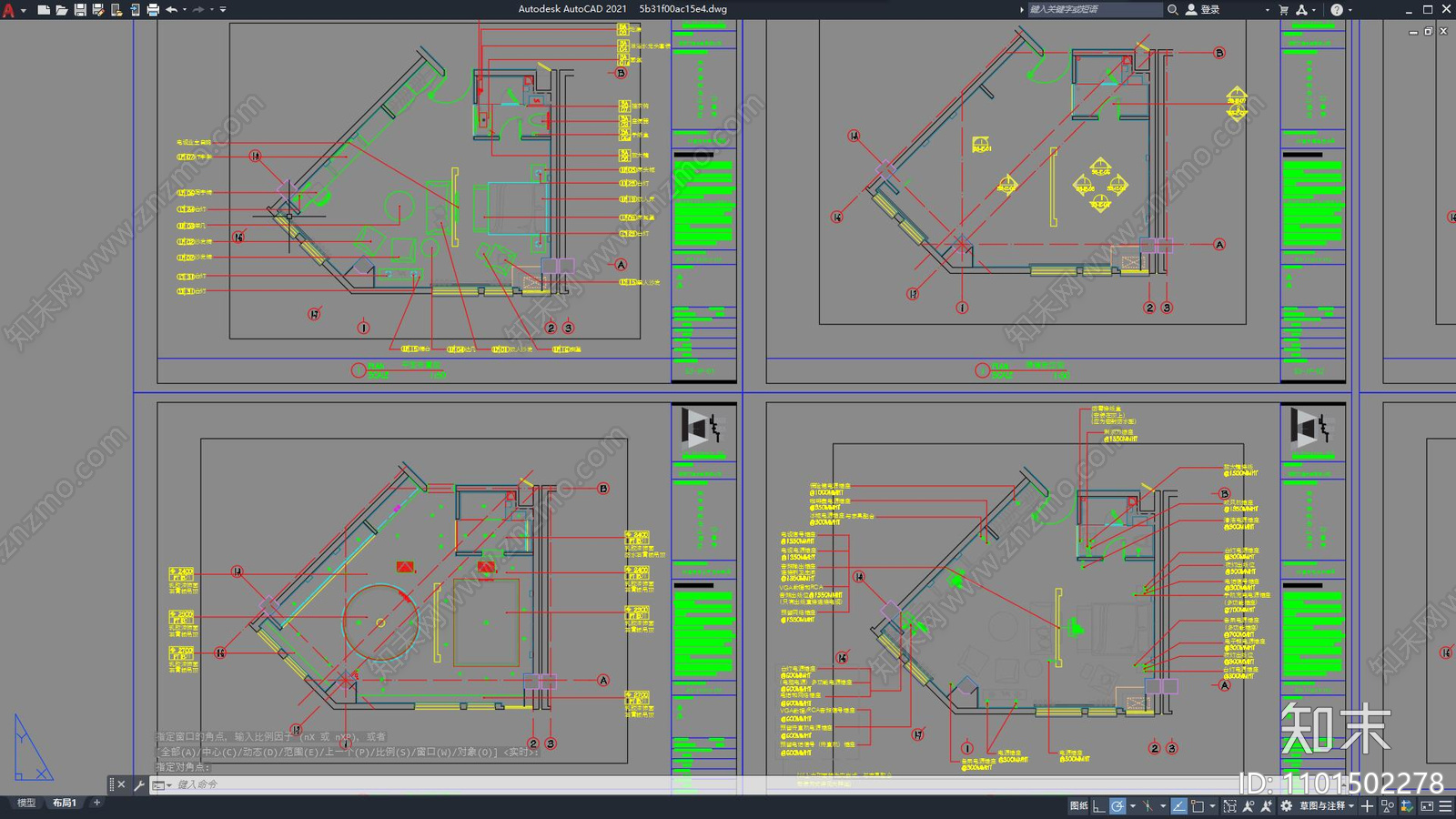
Task: Click the Save As icon
Action: coord(98,10)
